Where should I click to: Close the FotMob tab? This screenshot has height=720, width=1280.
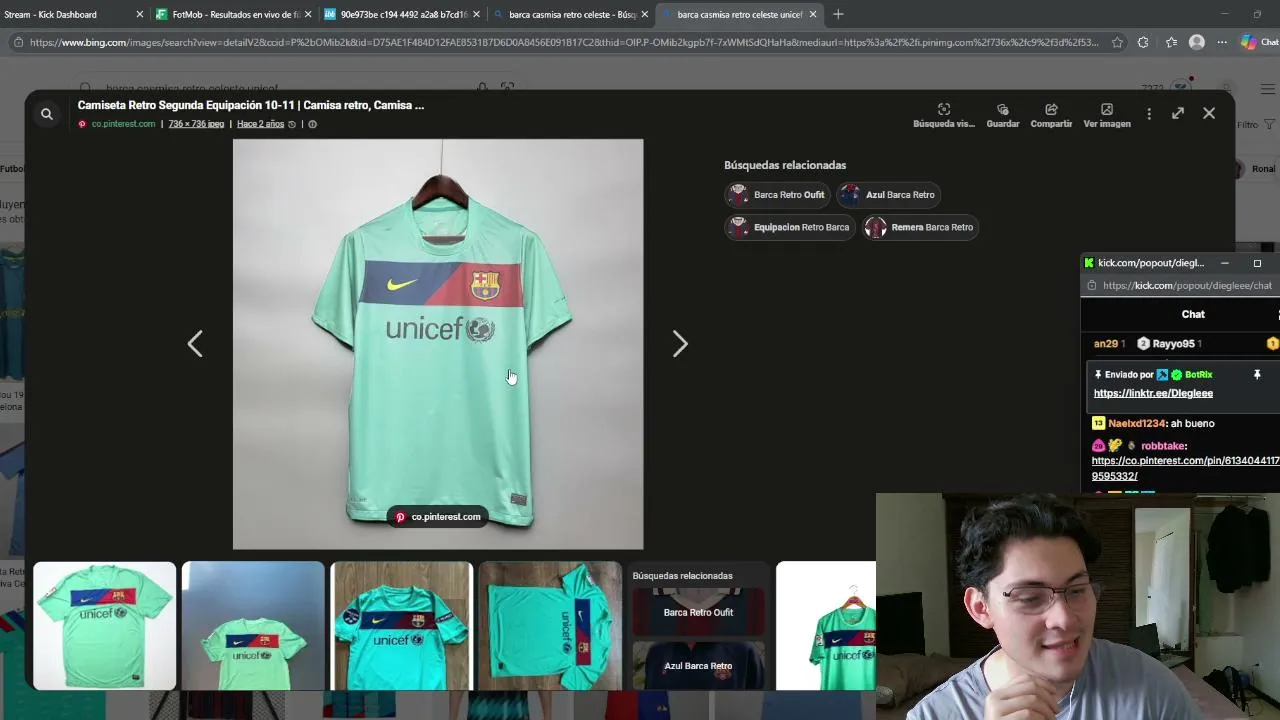tap(307, 15)
